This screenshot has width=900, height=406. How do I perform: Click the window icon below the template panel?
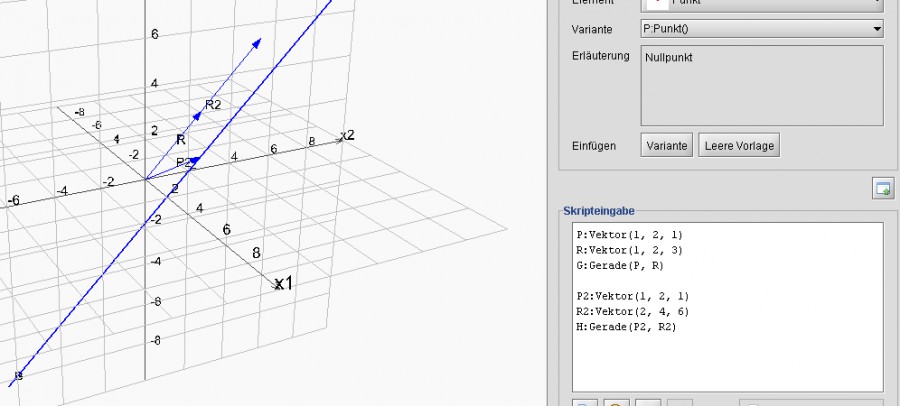882,189
